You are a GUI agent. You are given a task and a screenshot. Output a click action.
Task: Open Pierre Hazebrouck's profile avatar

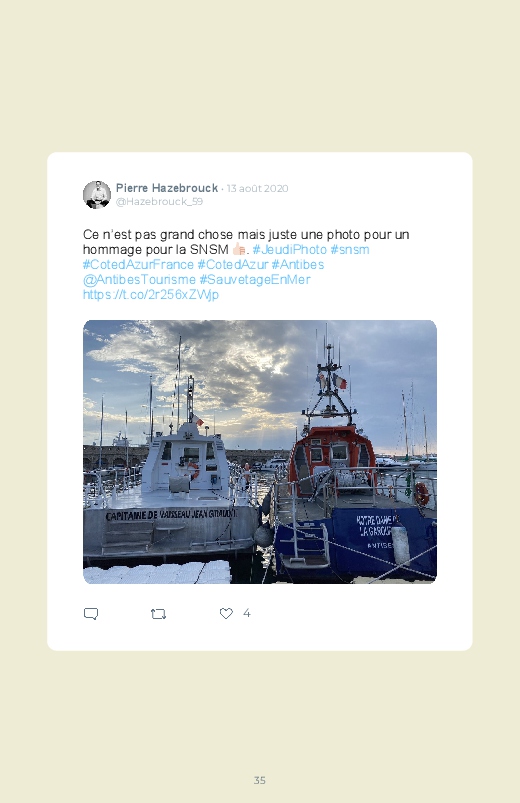pos(97,195)
